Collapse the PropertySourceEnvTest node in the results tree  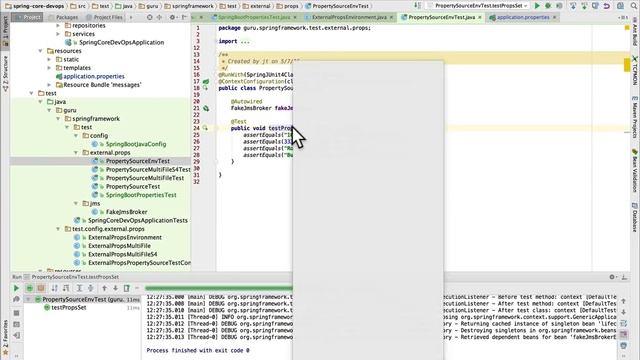[x=28, y=299]
